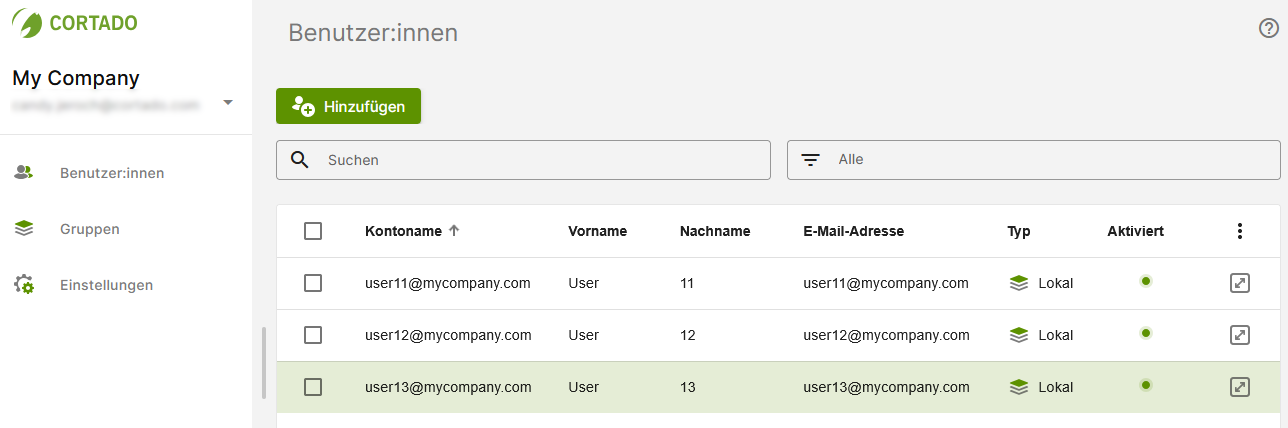This screenshot has width=1288, height=428.
Task: Click the Benutzer:innen people icon in sidebar
Action: (x=24, y=173)
